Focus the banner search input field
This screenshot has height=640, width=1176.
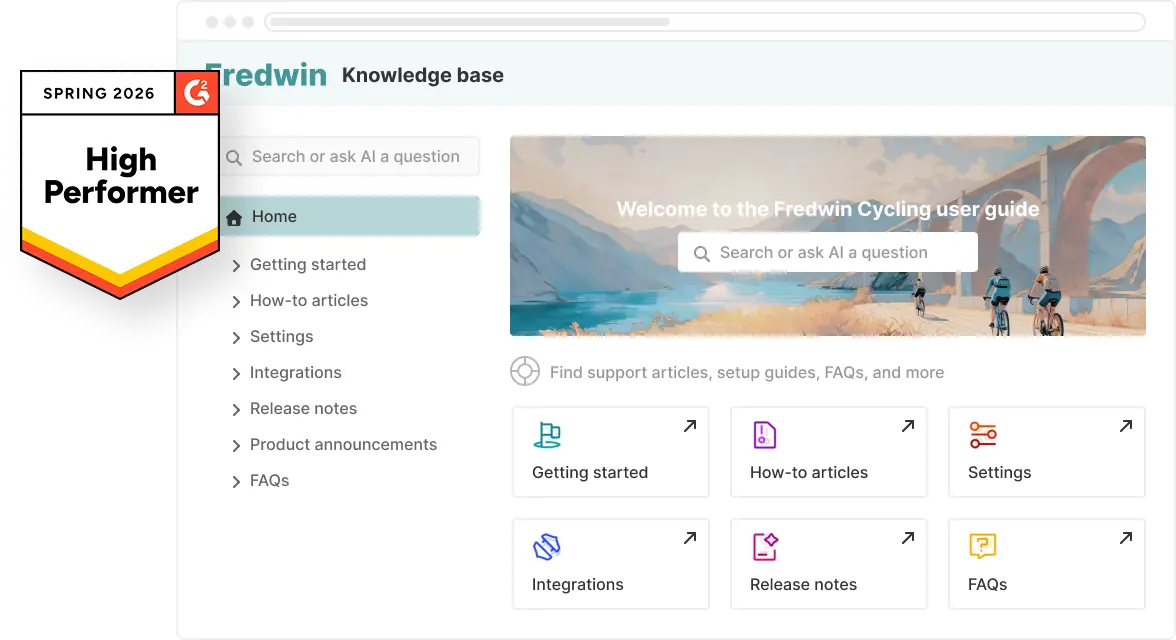[x=827, y=253]
